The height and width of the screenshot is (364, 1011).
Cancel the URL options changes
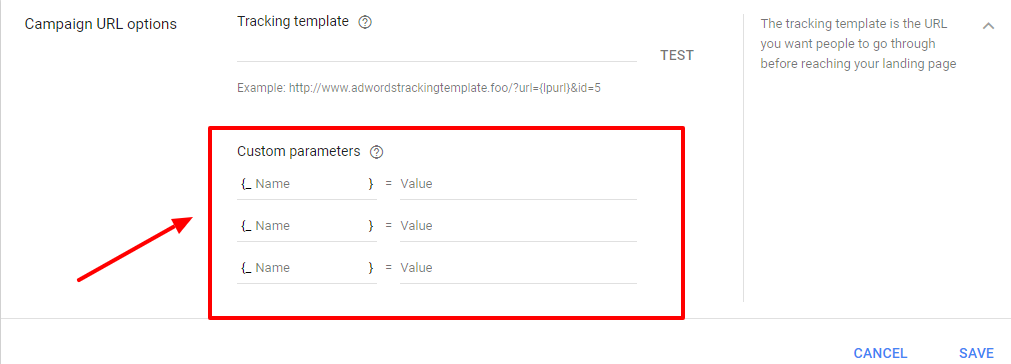click(880, 353)
